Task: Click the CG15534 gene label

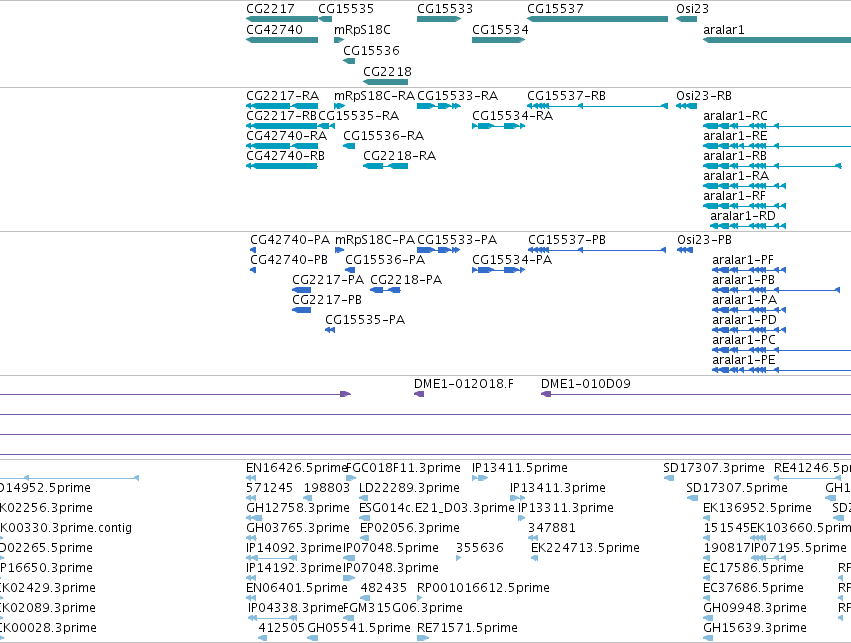Action: click(x=500, y=30)
